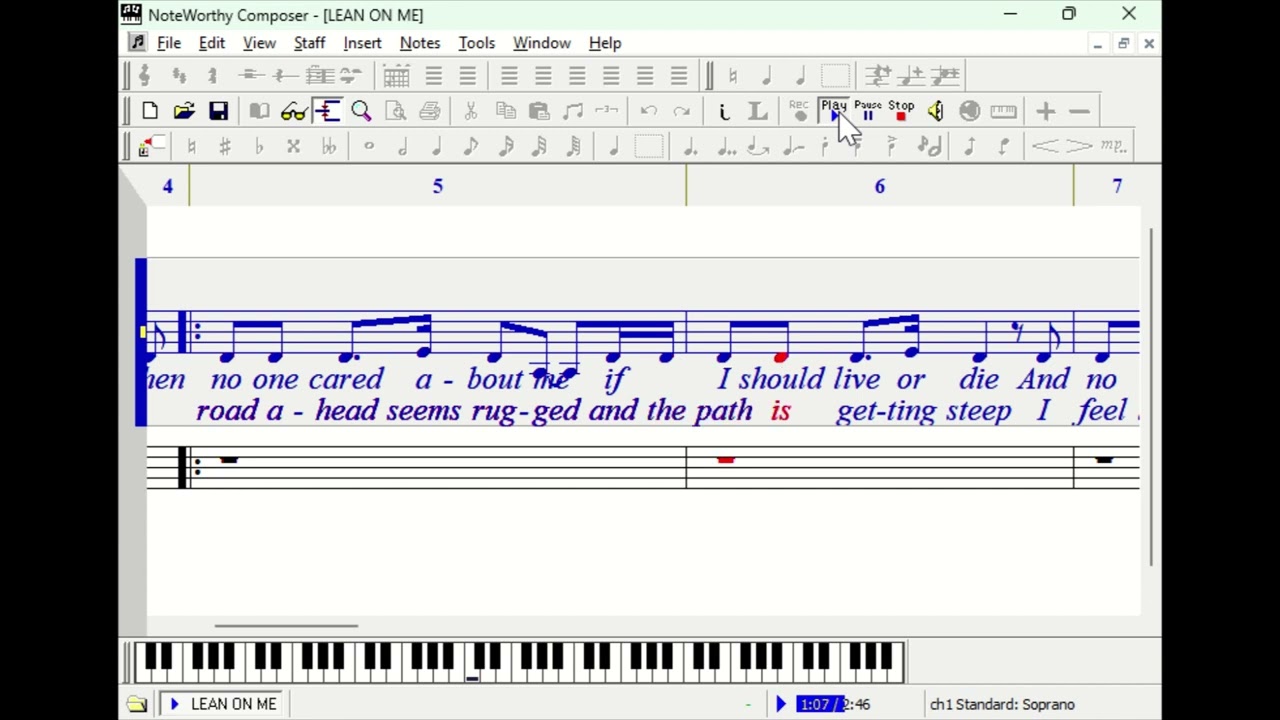
Task: Click the piano keyboard toolbar icon
Action: point(1003,111)
